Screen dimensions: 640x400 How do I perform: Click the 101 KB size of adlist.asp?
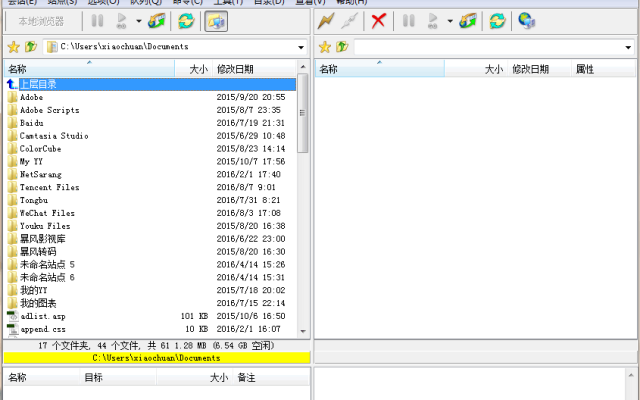[194, 316]
